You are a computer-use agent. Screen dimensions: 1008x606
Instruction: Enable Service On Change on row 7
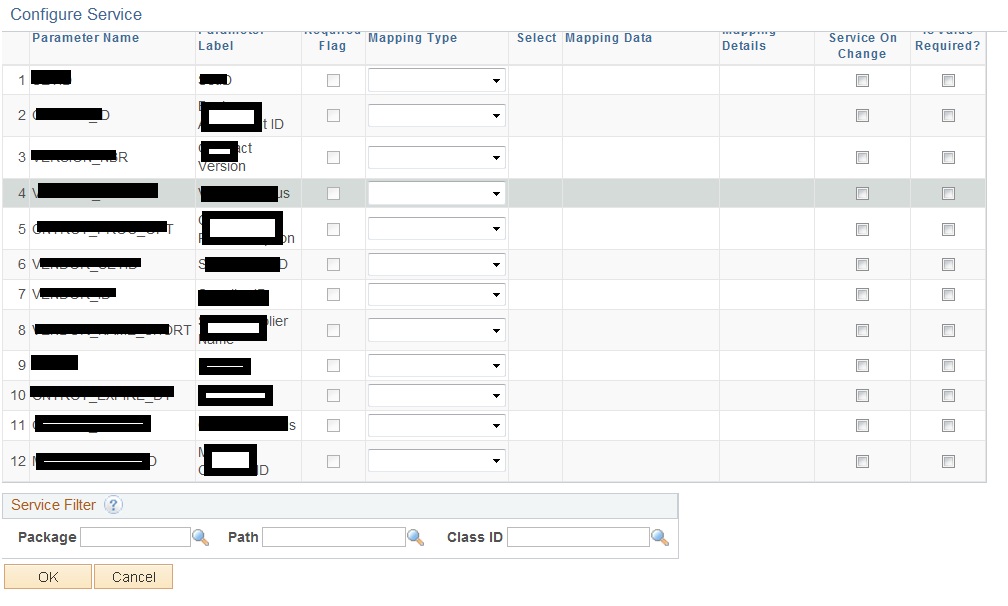[862, 294]
